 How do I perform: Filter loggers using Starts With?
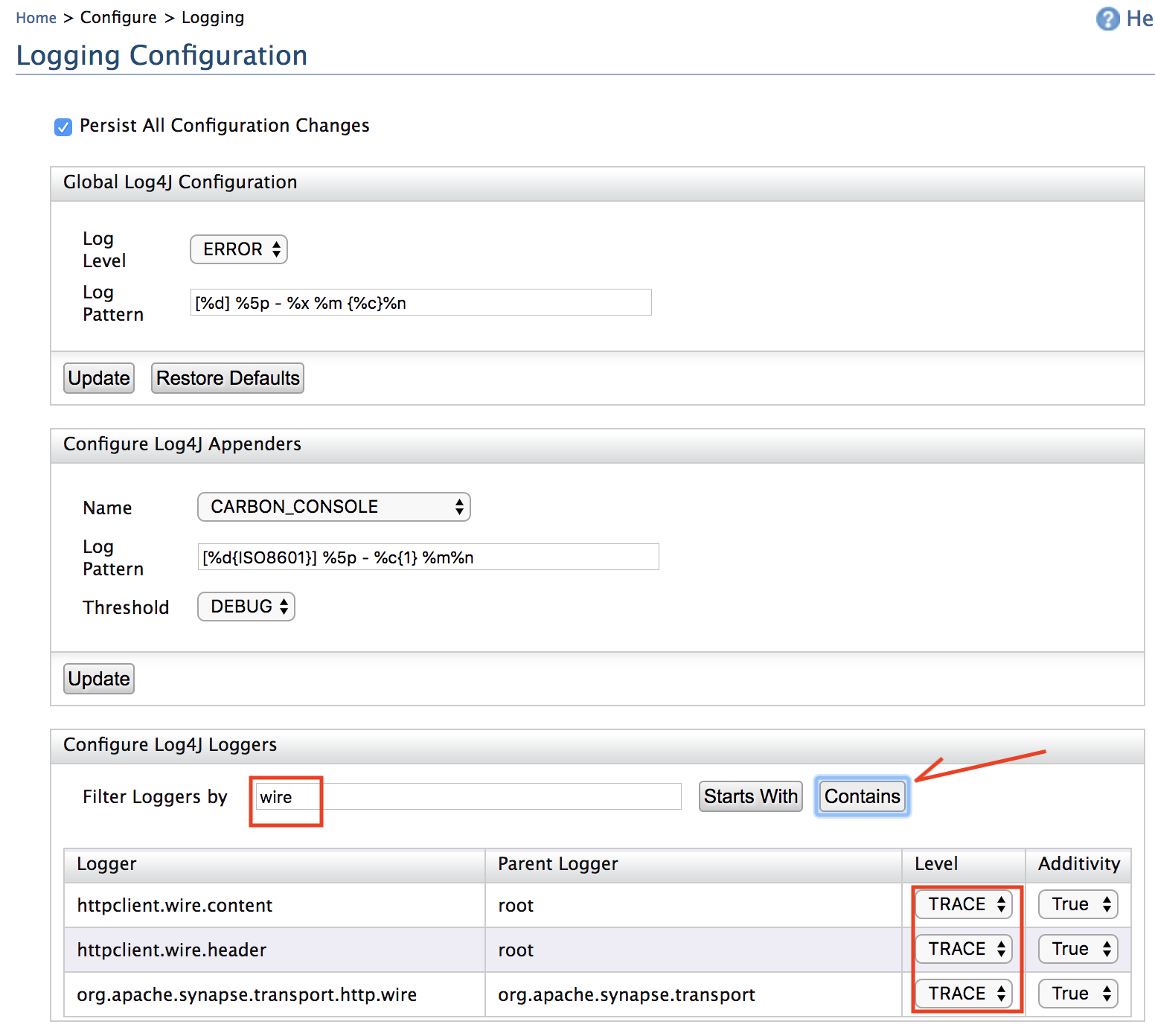tap(750, 796)
